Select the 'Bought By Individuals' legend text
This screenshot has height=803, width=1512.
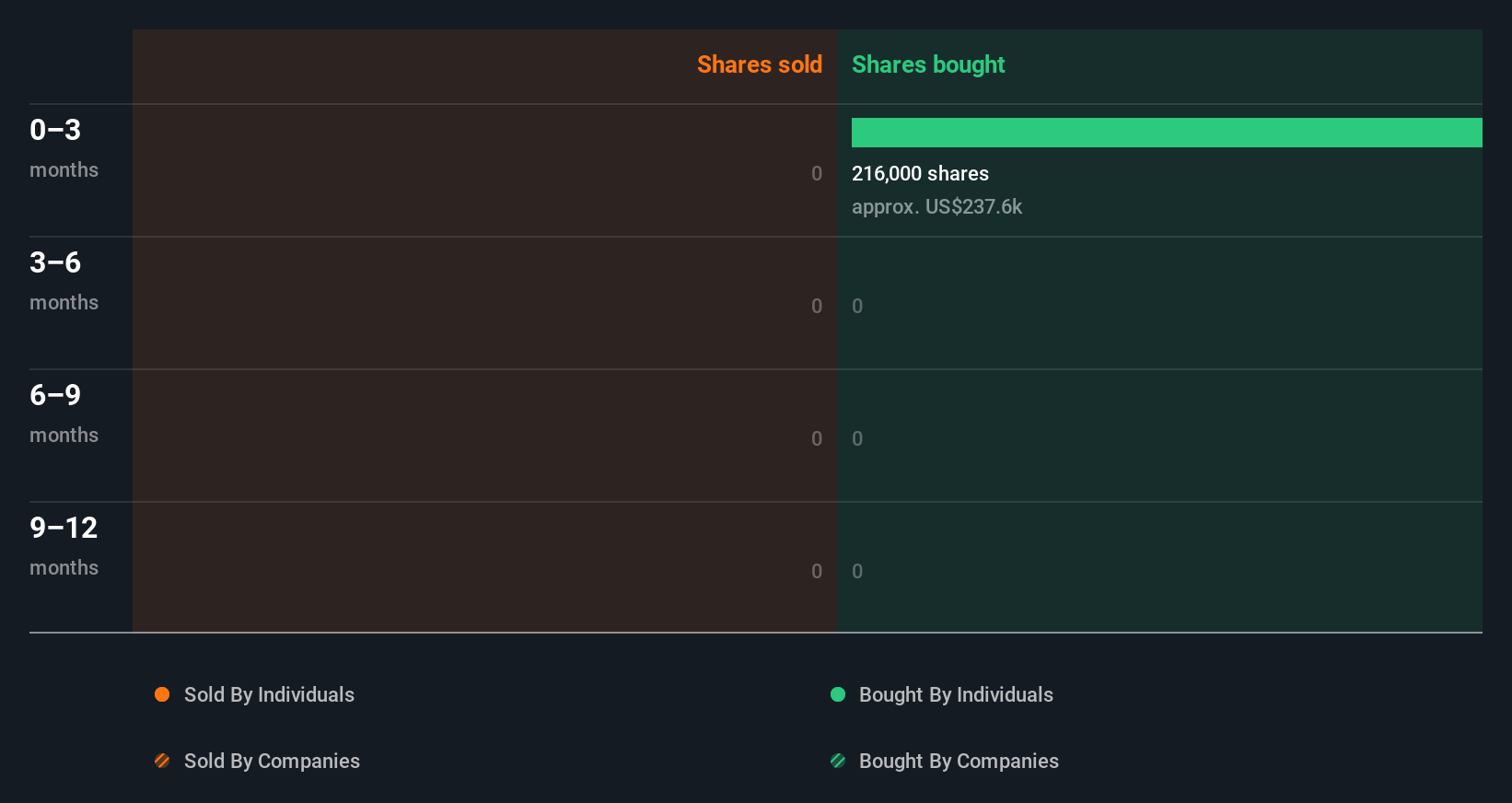956,694
